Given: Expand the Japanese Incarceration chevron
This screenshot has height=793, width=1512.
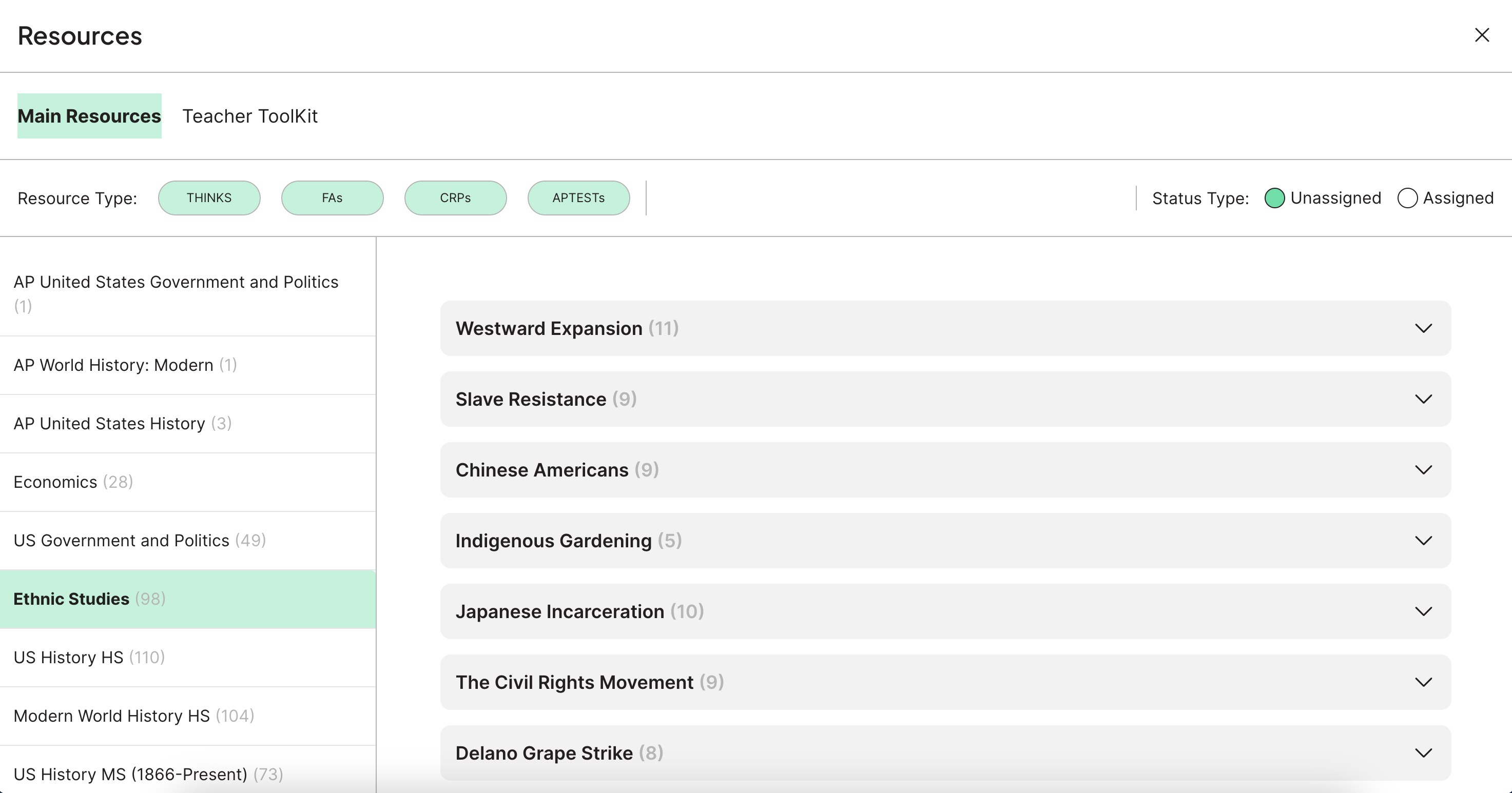Looking at the screenshot, I should click(x=1423, y=612).
